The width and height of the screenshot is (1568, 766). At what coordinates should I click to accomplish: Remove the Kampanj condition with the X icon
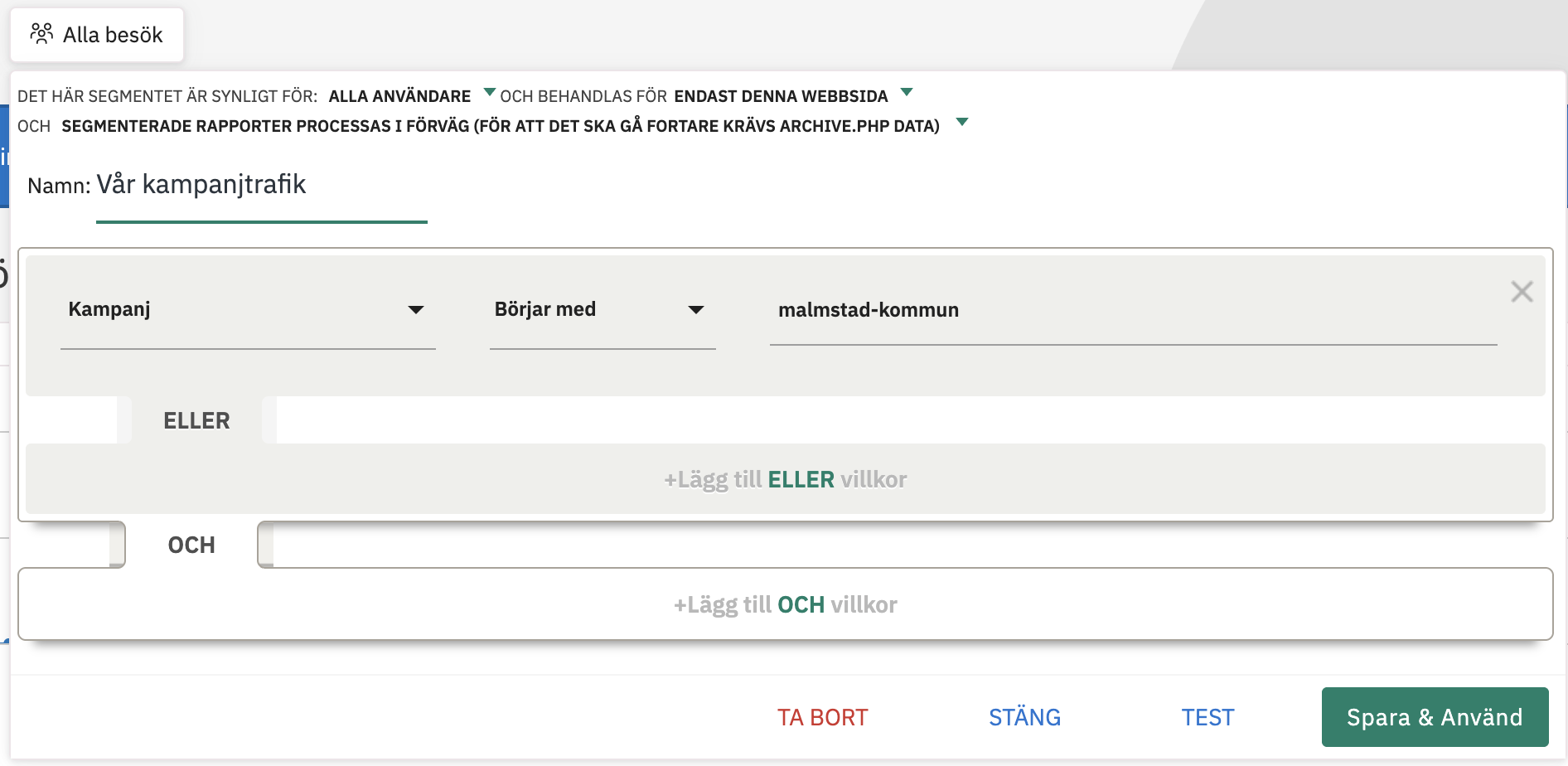[x=1522, y=292]
